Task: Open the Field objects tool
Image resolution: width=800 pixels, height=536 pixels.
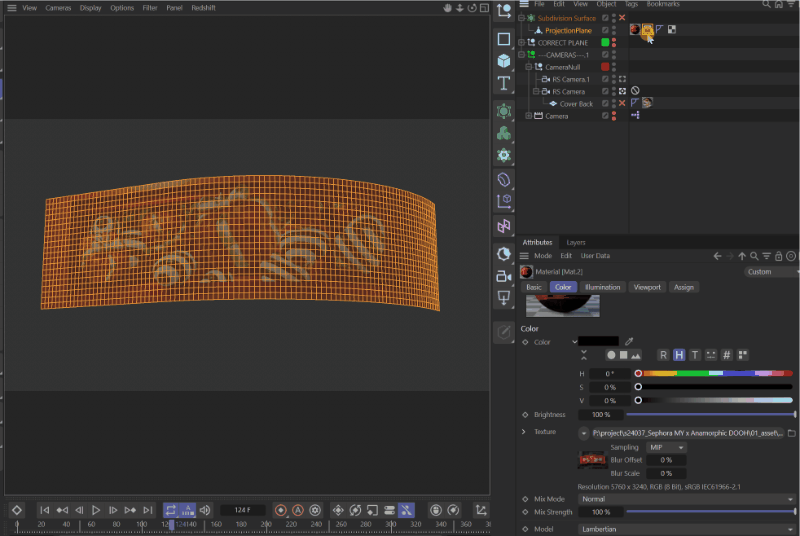Action: pos(504,201)
